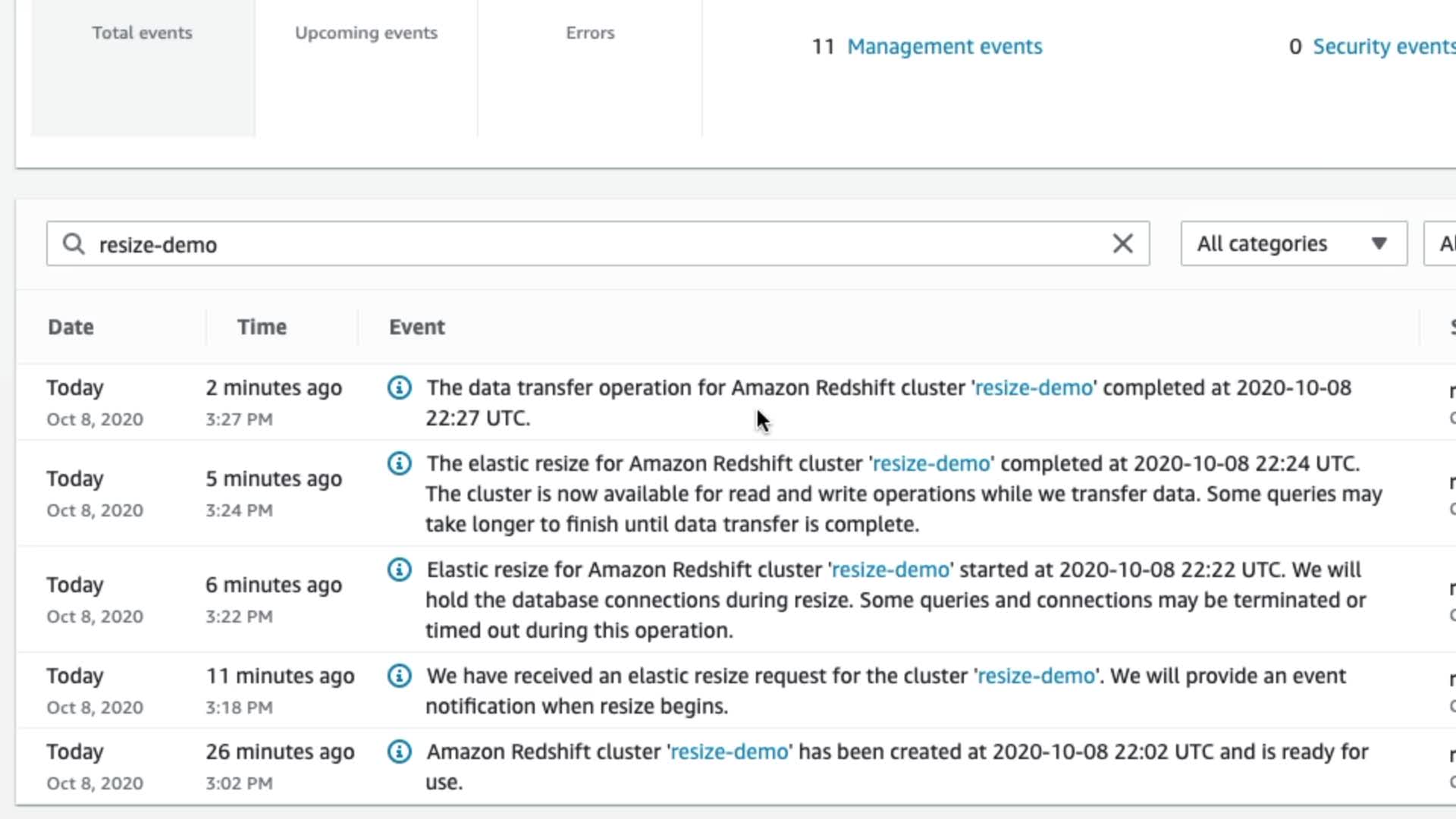Open resize-demo link in elastic resize started event
This screenshot has height=819, width=1456.
[x=890, y=570]
